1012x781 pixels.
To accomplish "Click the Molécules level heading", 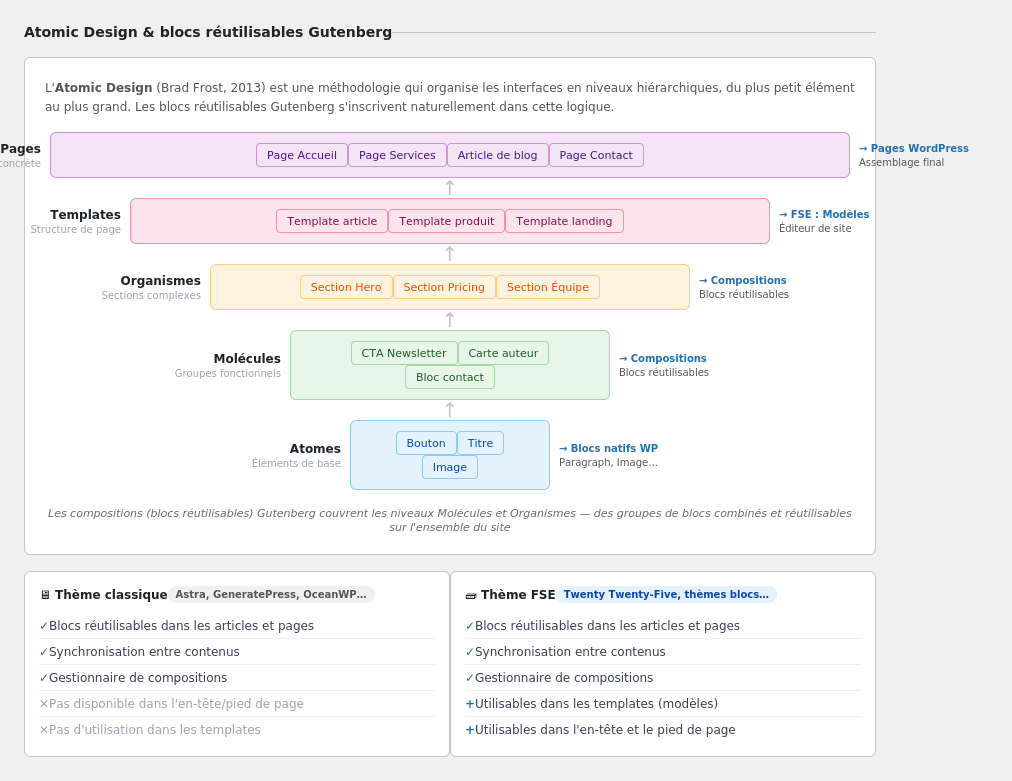I will point(247,358).
